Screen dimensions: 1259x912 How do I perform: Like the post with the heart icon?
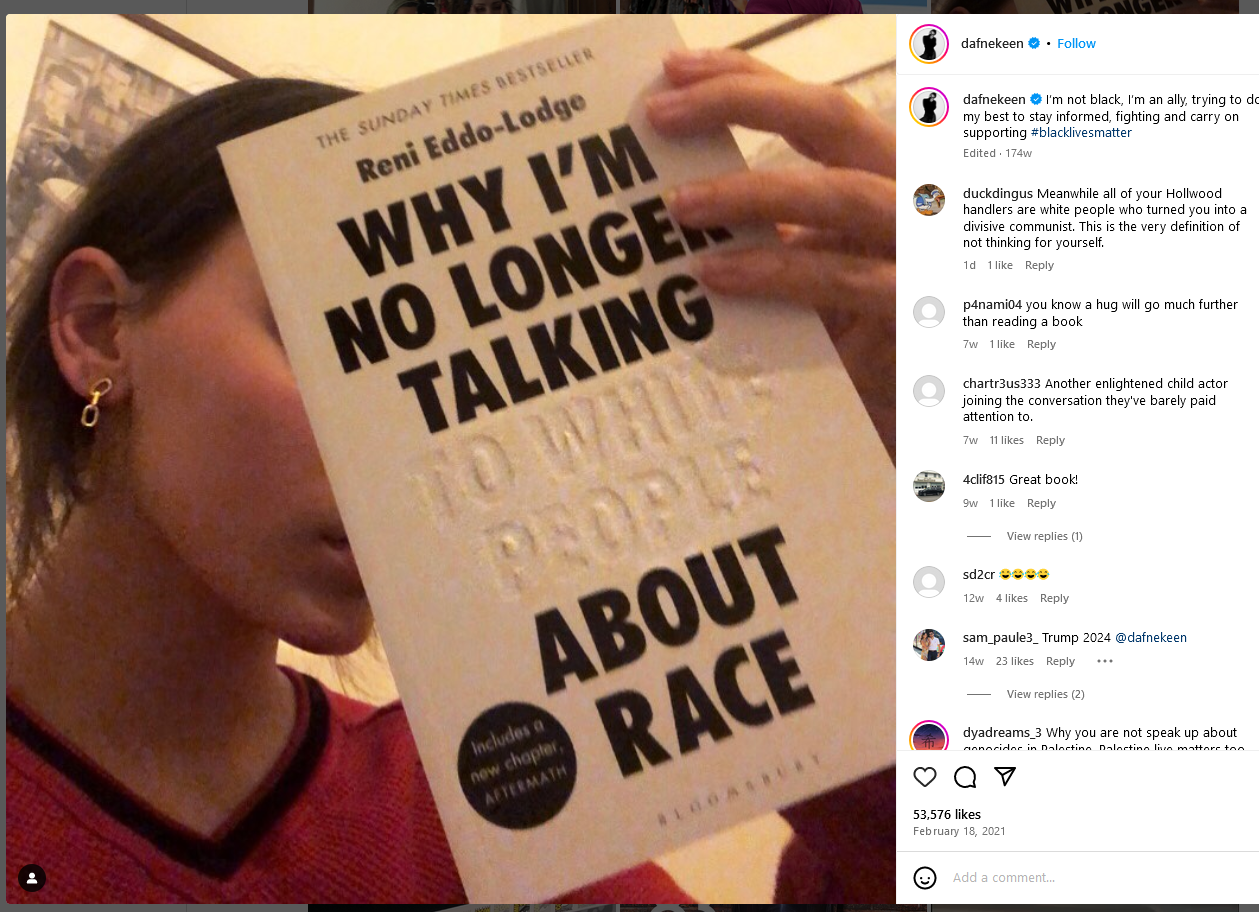(x=925, y=777)
